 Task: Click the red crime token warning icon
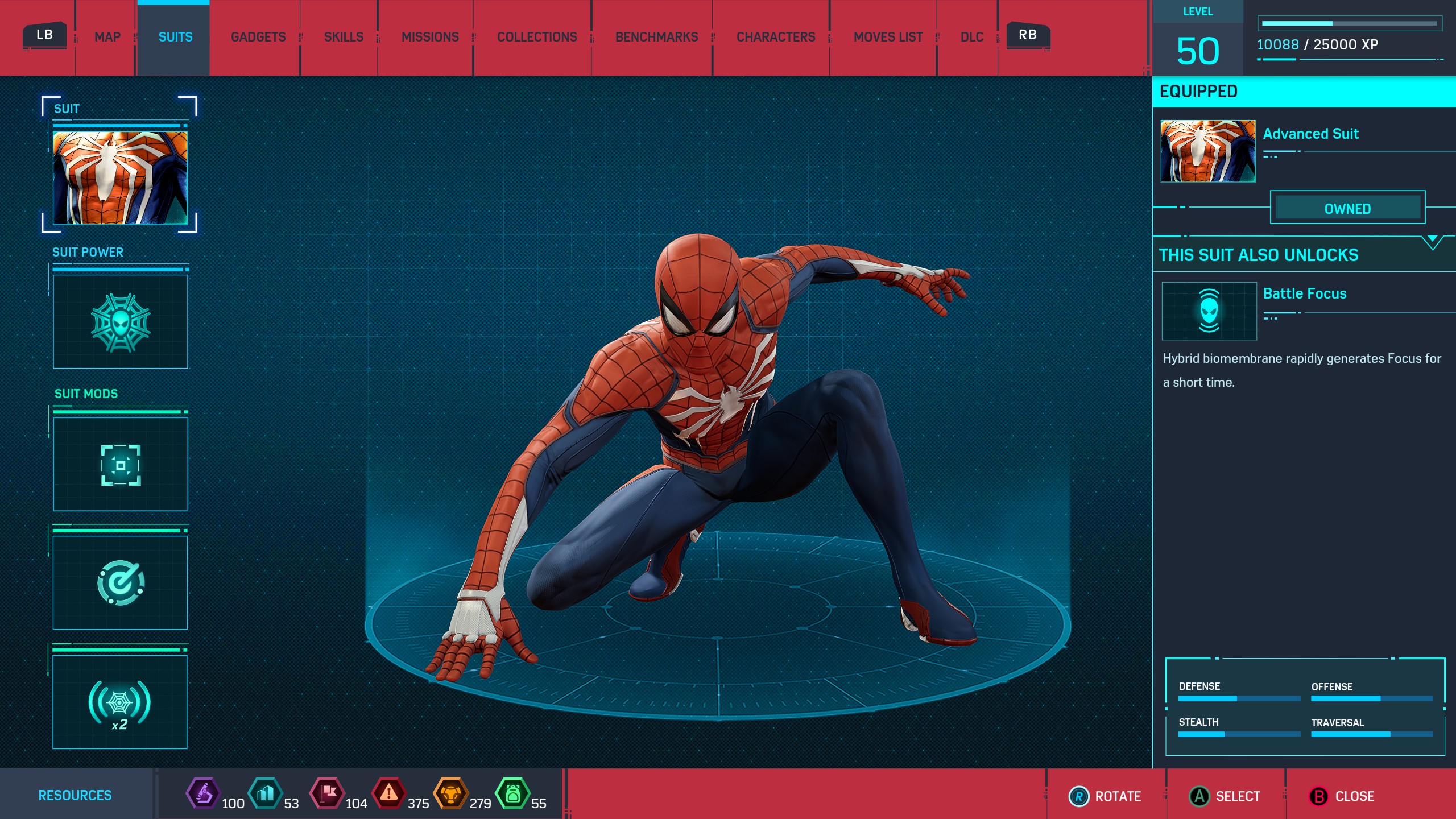tap(388, 793)
